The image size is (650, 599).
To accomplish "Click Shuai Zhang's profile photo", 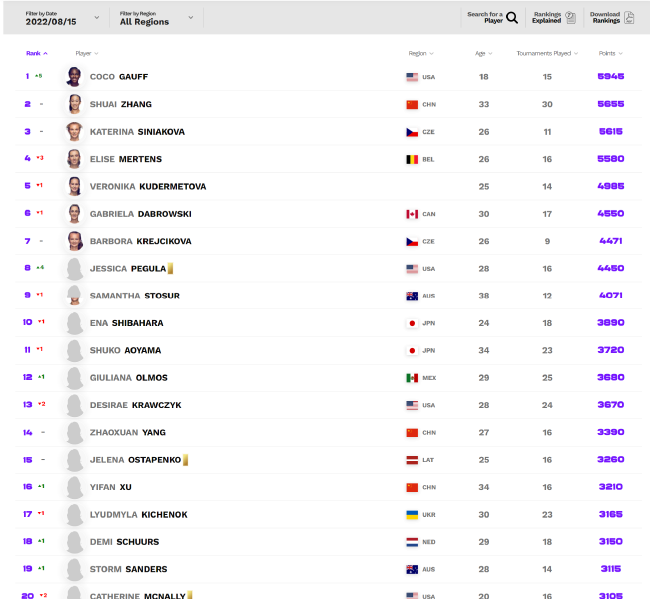I will coord(75,104).
